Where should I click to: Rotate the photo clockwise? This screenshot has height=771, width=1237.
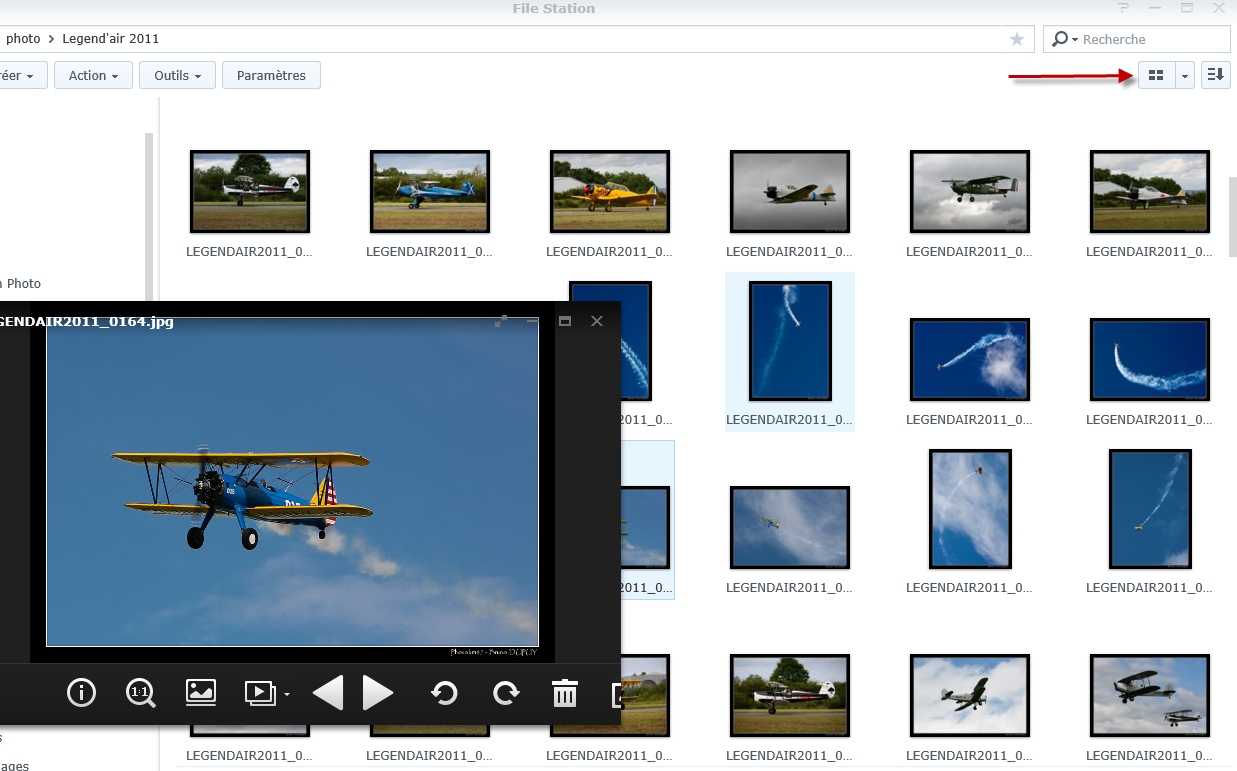(506, 692)
